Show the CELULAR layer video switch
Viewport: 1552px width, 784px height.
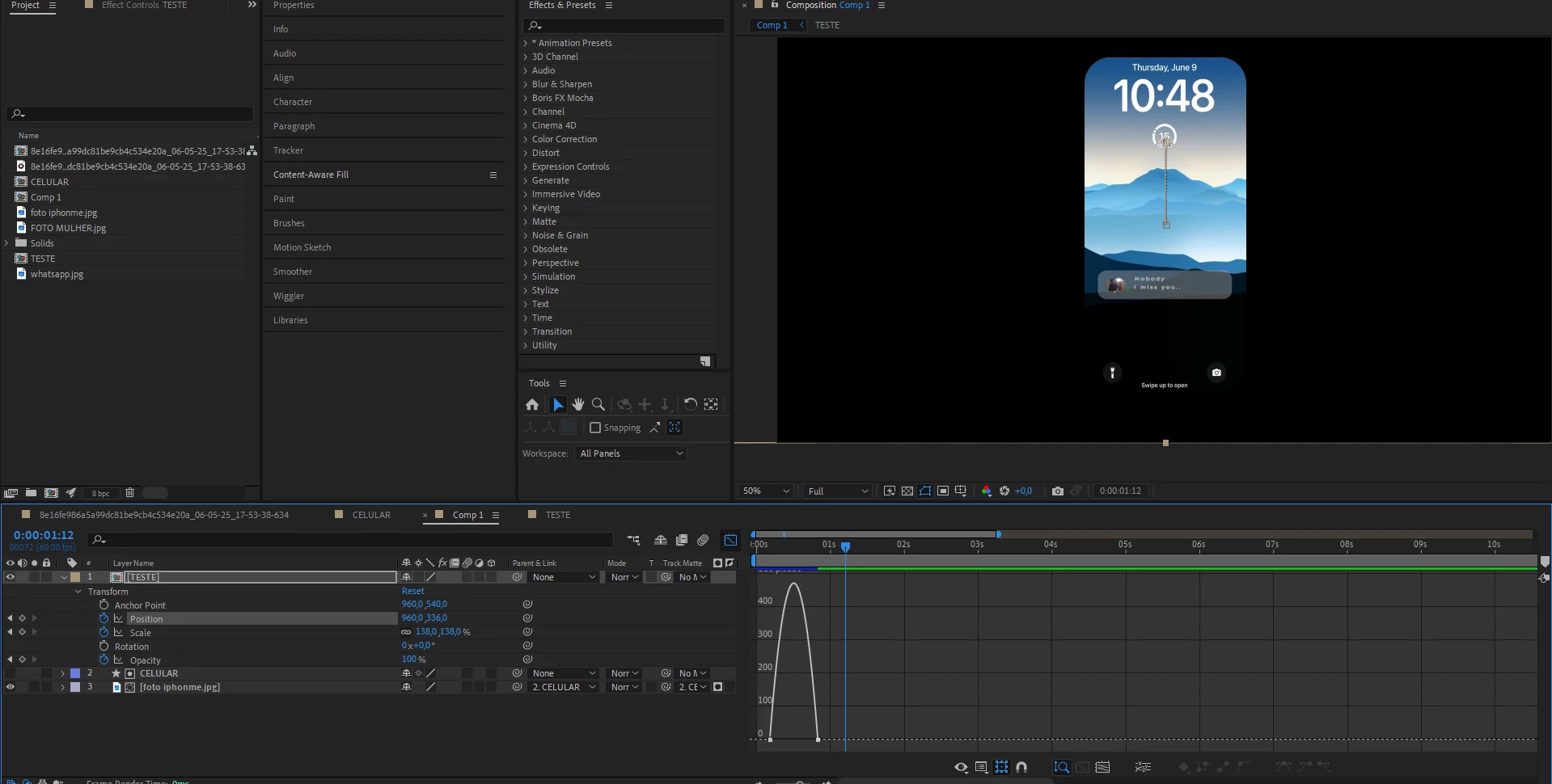tap(10, 673)
